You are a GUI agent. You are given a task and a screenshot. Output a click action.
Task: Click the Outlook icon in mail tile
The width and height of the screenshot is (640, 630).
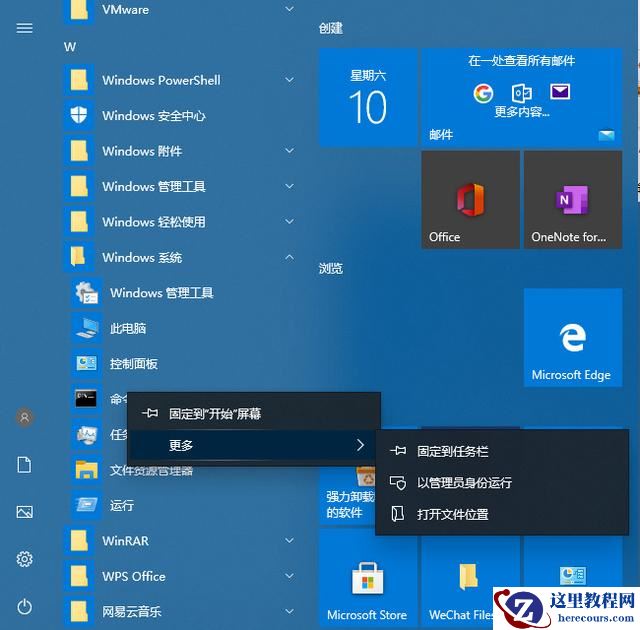click(x=522, y=93)
